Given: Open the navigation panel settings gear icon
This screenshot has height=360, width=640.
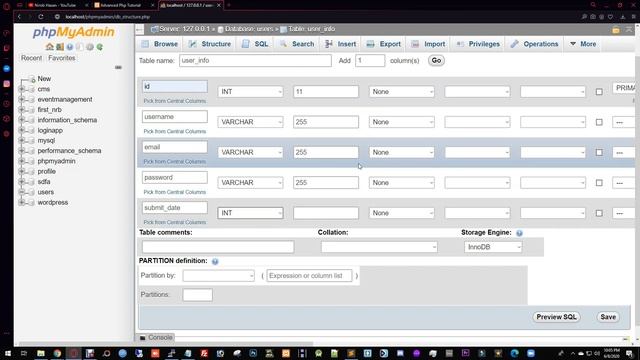Looking at the screenshot, I should point(90,47).
